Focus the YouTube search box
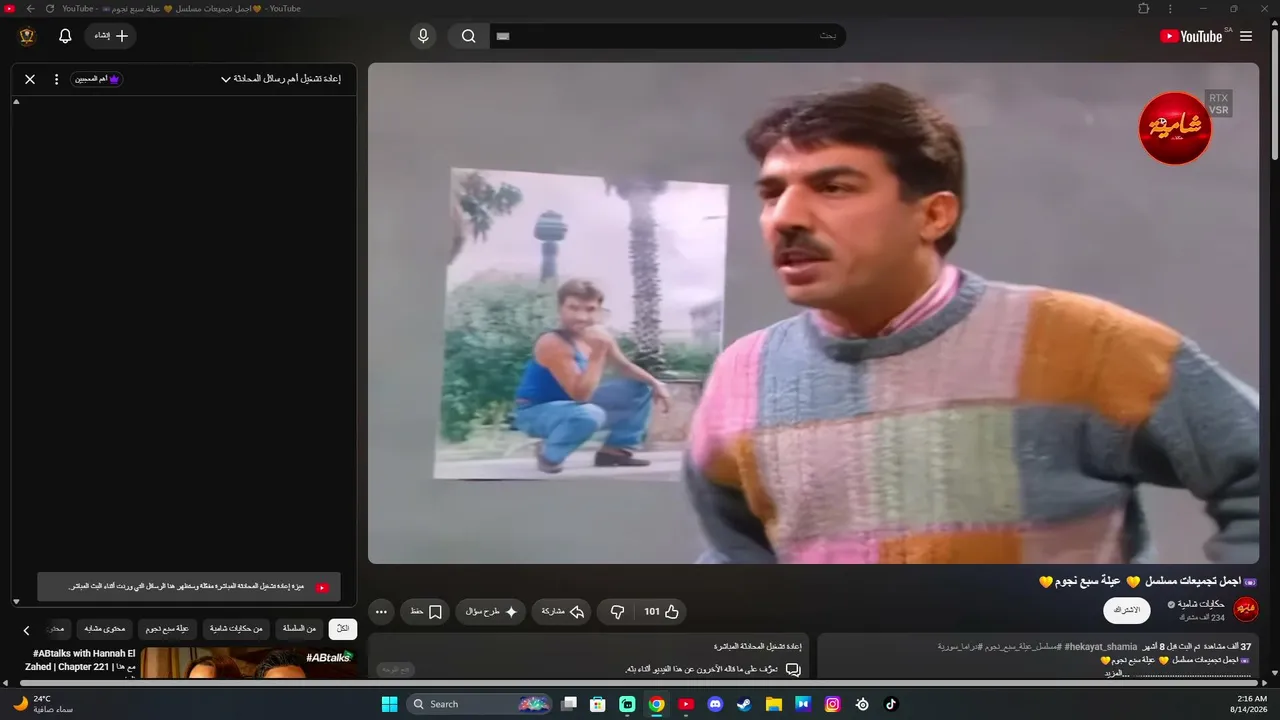This screenshot has height=720, width=1280. tap(667, 36)
